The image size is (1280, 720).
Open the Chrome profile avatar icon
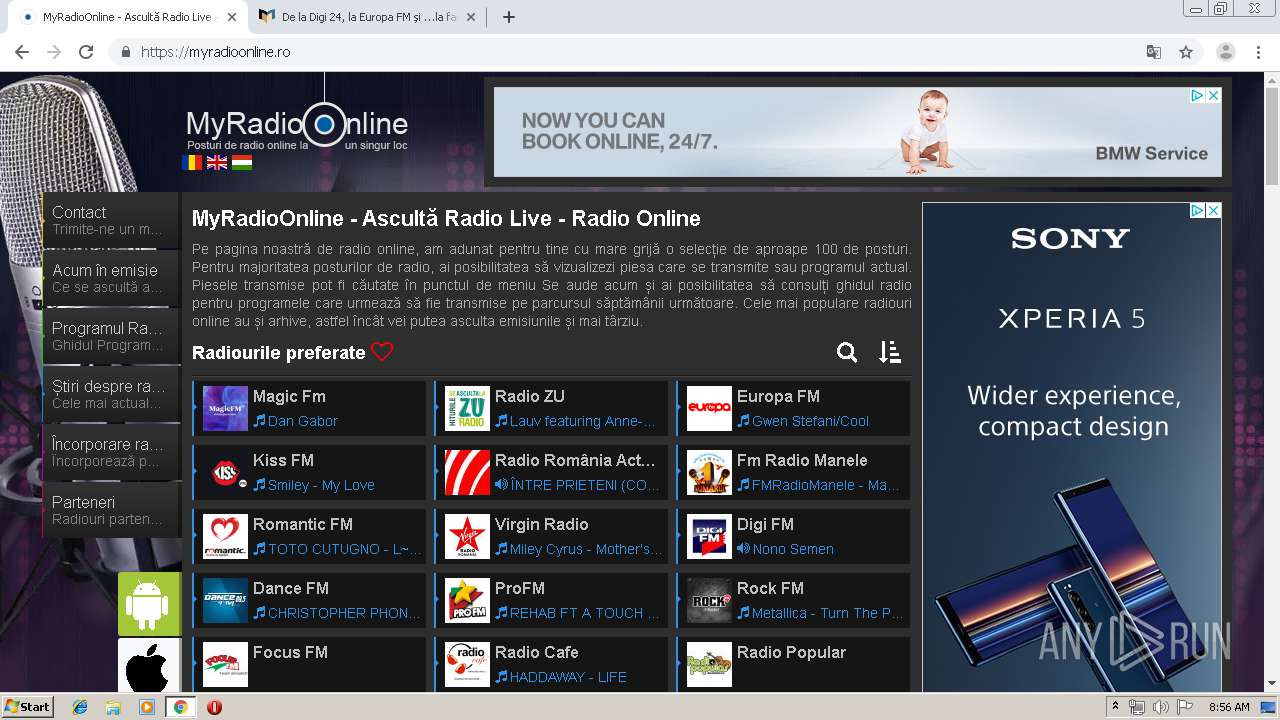click(x=1226, y=52)
